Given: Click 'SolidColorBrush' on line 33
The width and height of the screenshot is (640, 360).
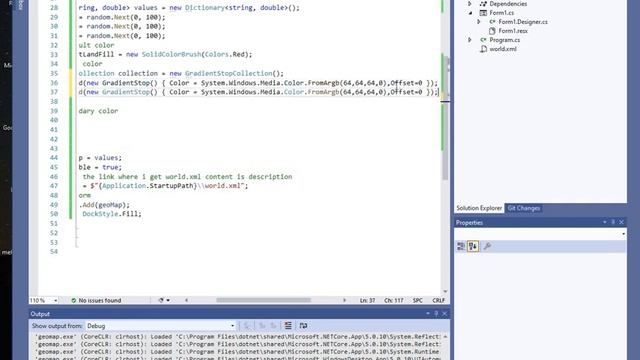Looking at the screenshot, I should (171, 54).
